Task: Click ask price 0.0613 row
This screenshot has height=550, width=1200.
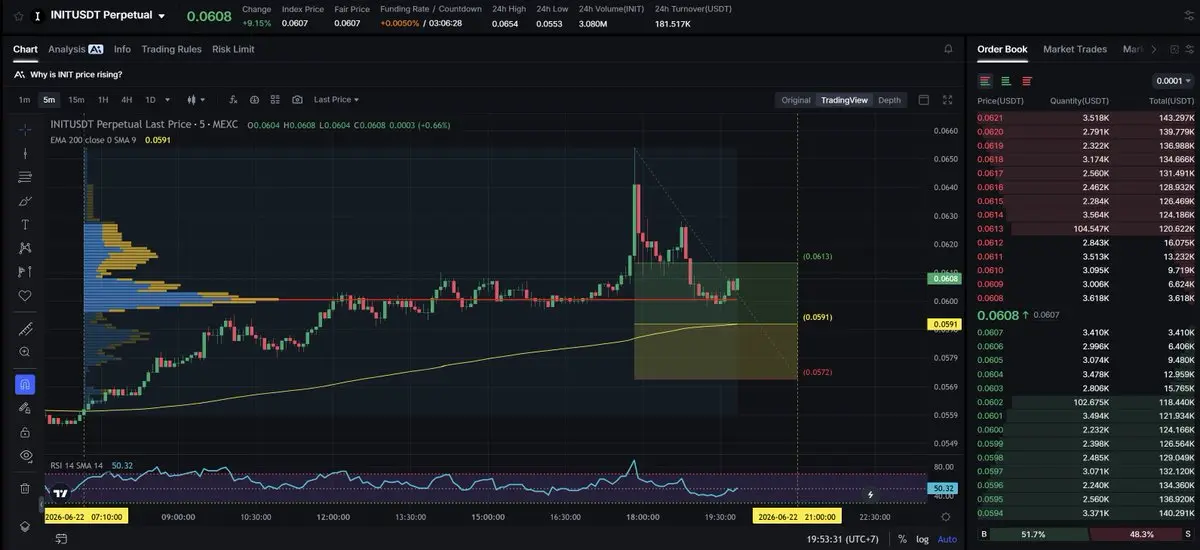Action: click(x=1086, y=229)
